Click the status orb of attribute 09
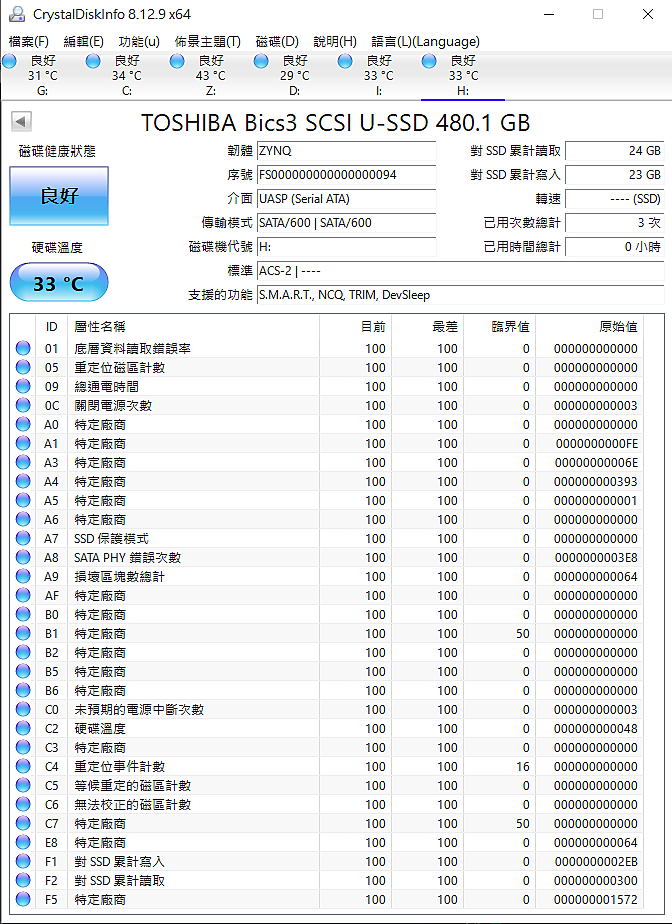672x924 pixels. (23, 386)
